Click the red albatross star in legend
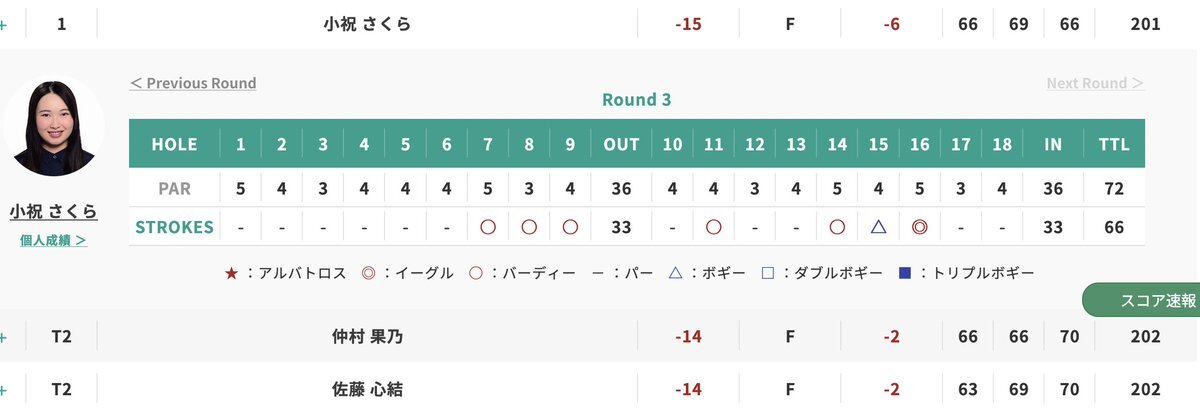The width and height of the screenshot is (1200, 411). pos(231,272)
